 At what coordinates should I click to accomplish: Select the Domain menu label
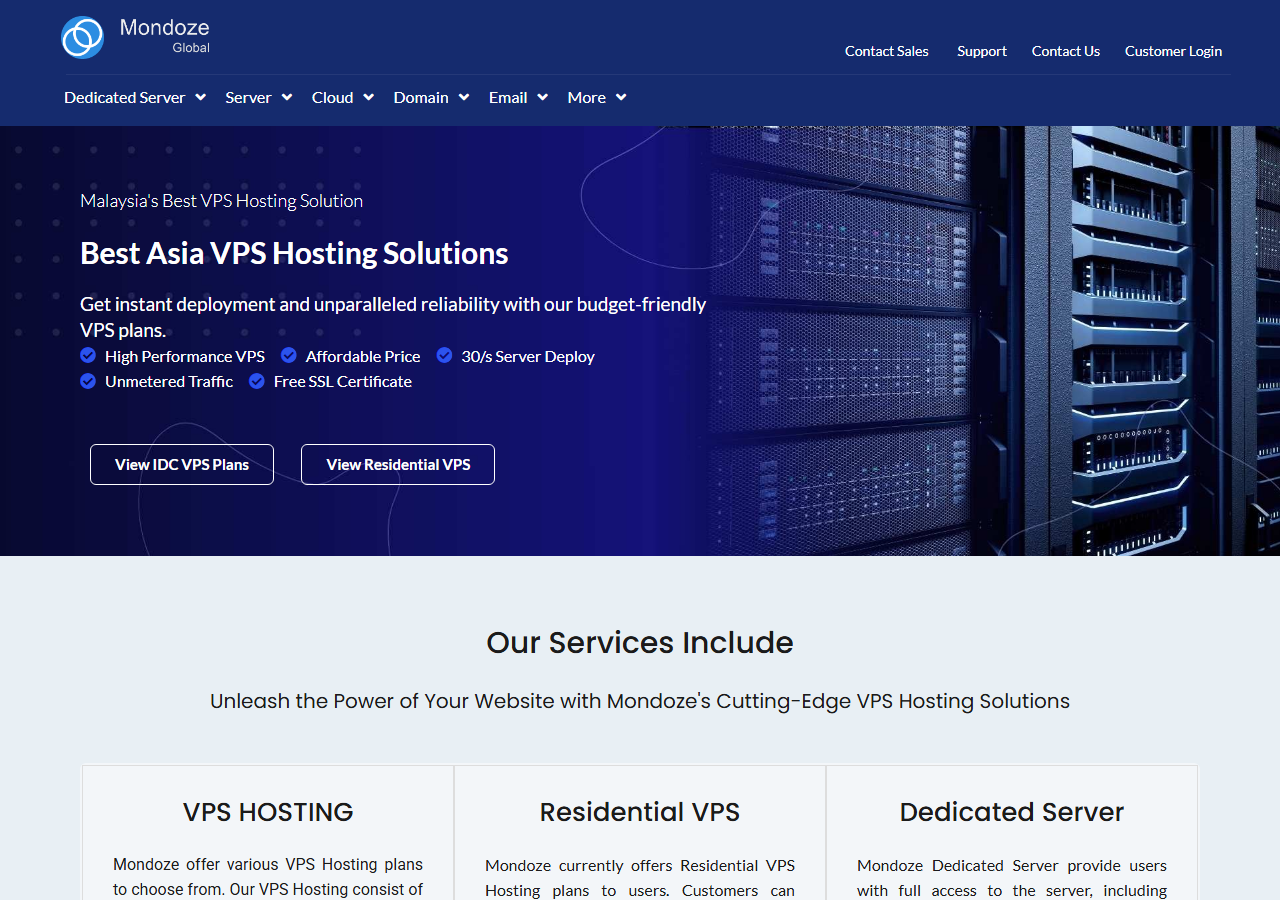point(421,97)
